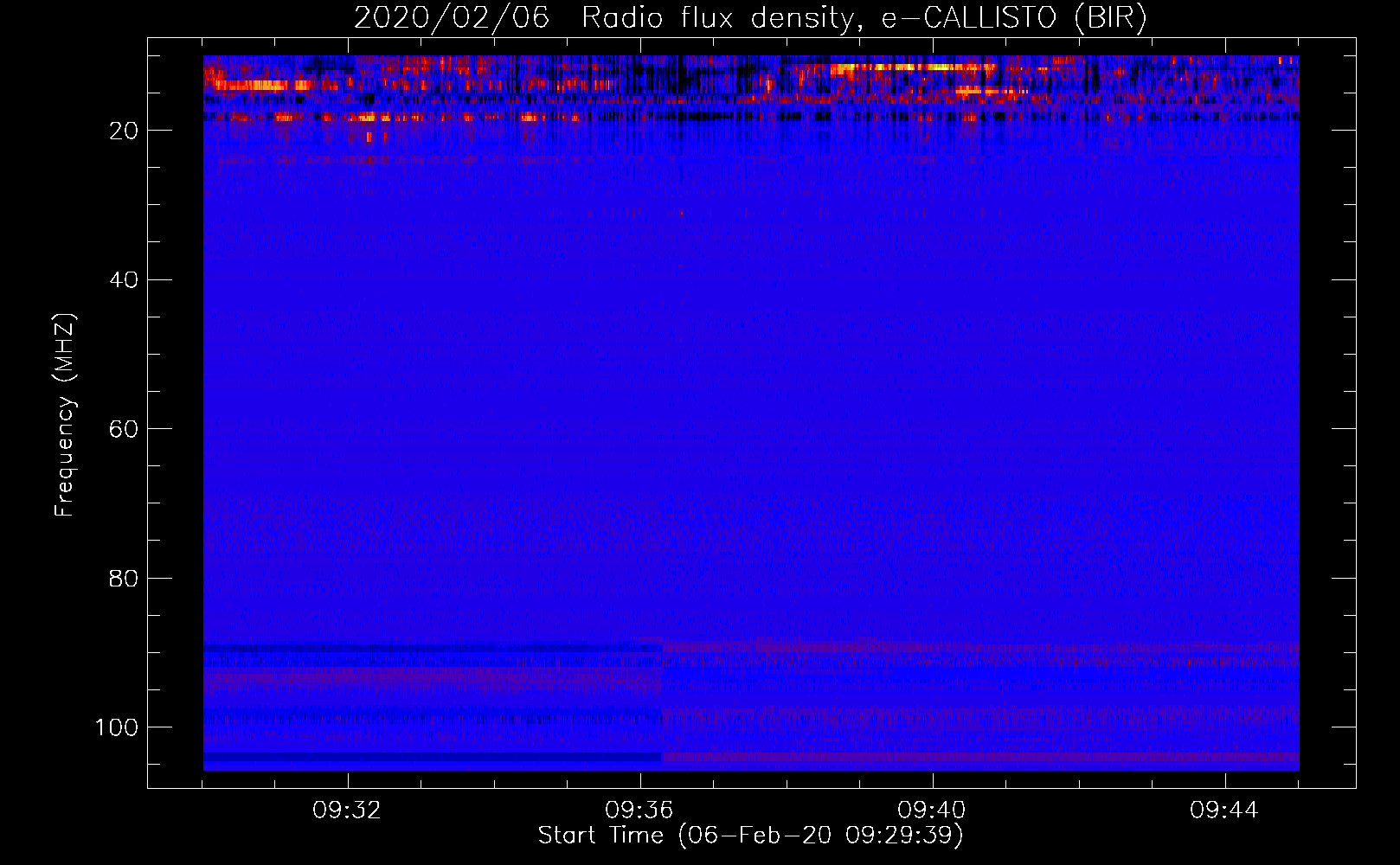Image resolution: width=1400 pixels, height=865 pixels.
Task: Click the 80 MHz frequency tick label
Action: coord(124,578)
